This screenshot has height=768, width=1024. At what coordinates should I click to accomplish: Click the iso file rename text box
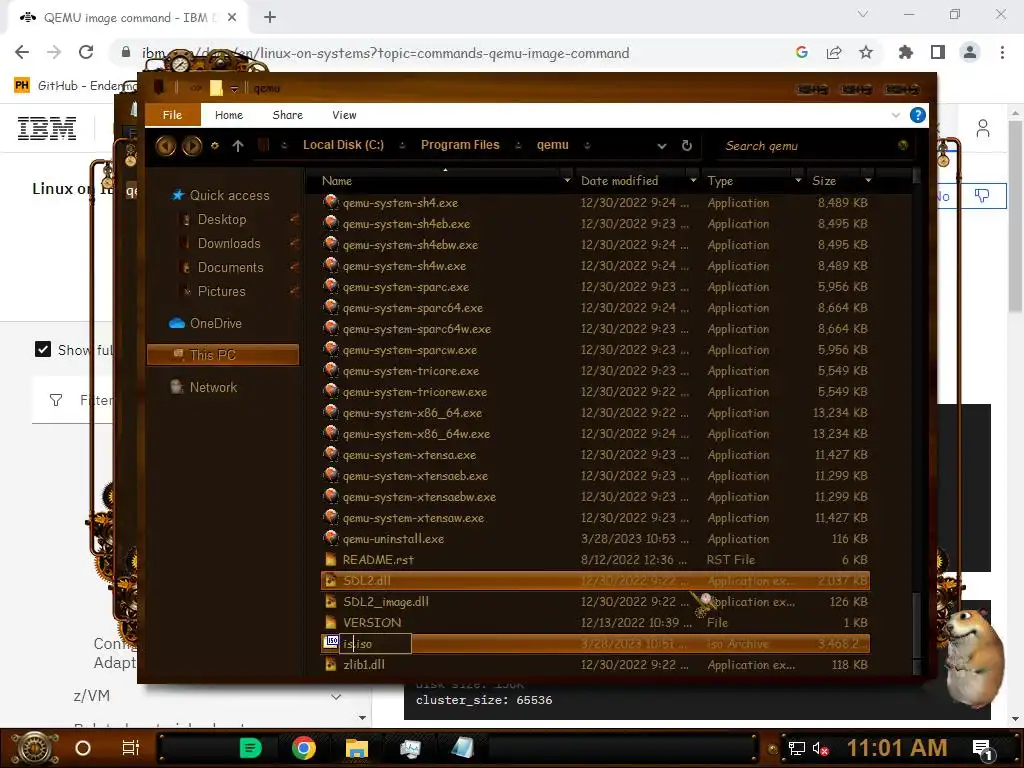tap(376, 643)
